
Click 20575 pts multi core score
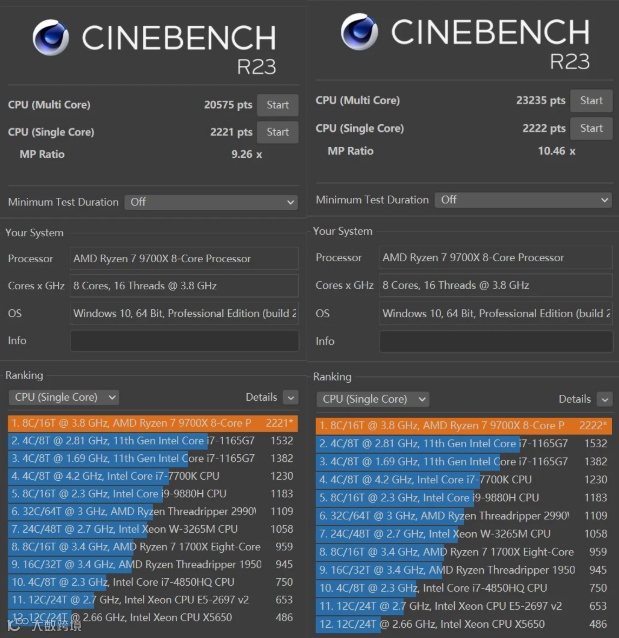228,105
